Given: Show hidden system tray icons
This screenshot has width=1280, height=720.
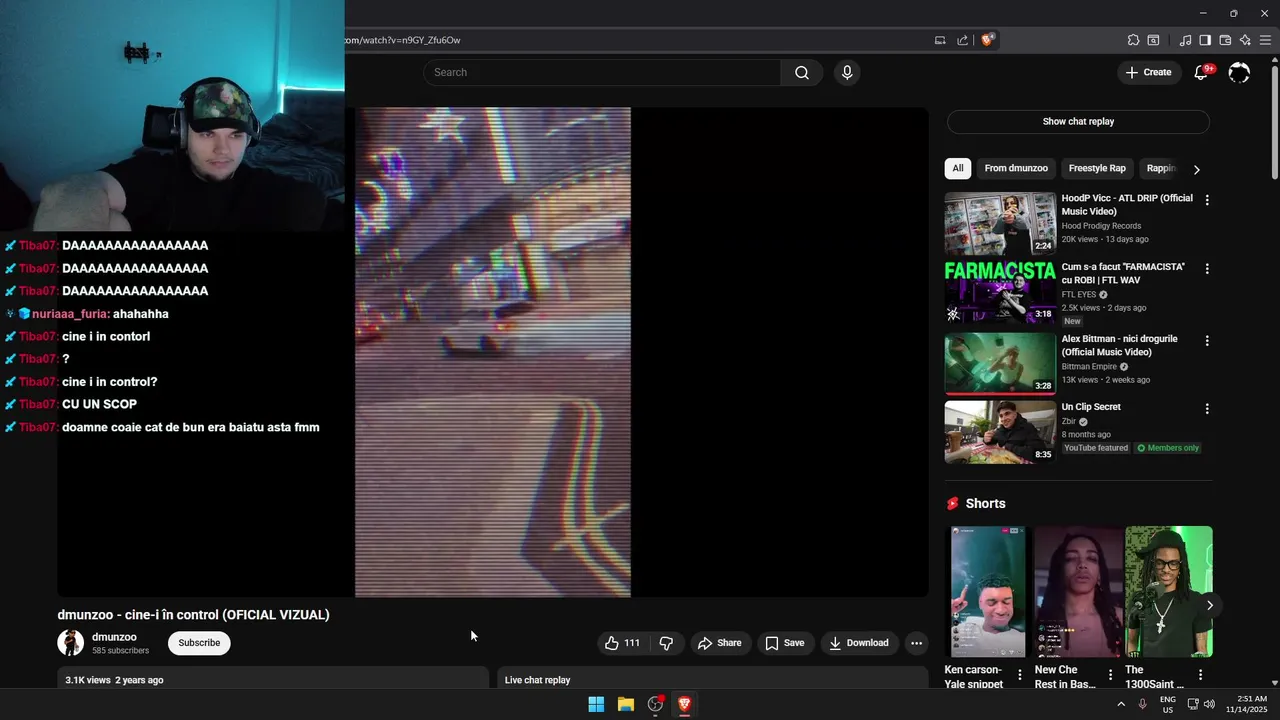Looking at the screenshot, I should (1121, 704).
